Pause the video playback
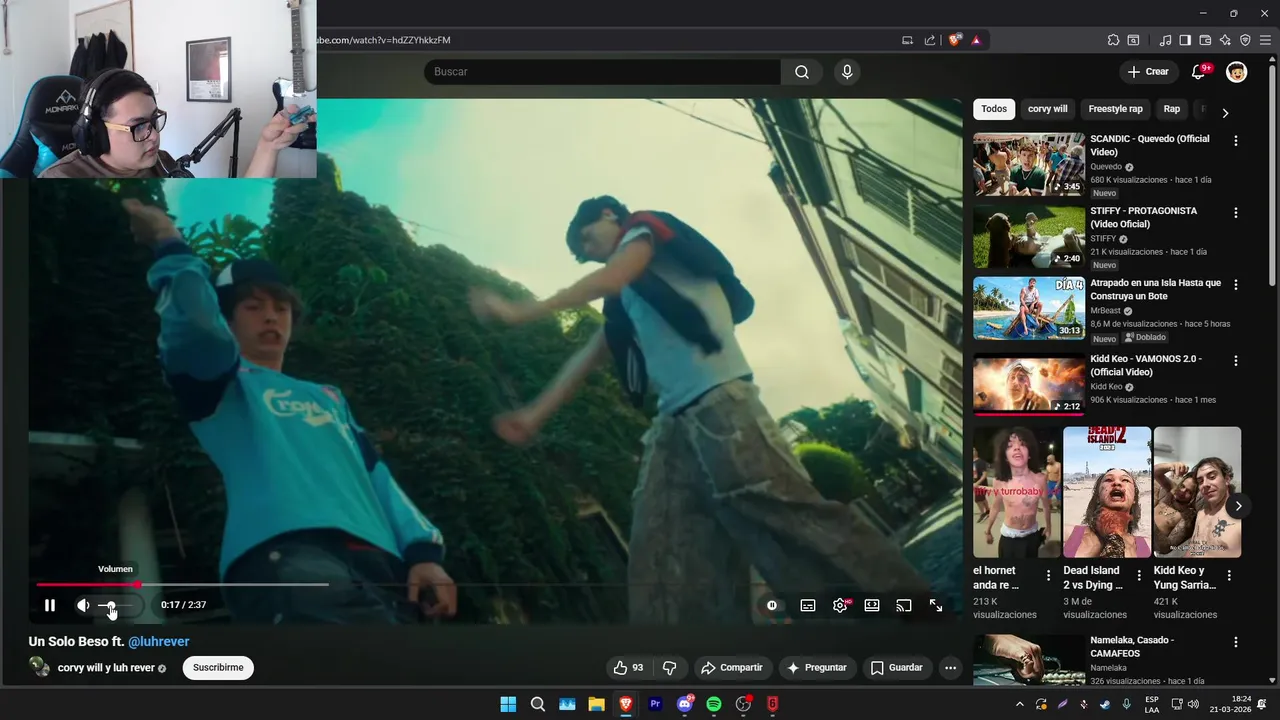The height and width of the screenshot is (720, 1280). 50,605
